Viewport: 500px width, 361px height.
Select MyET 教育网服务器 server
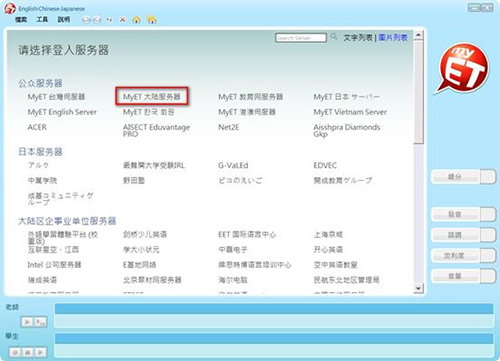251,97
